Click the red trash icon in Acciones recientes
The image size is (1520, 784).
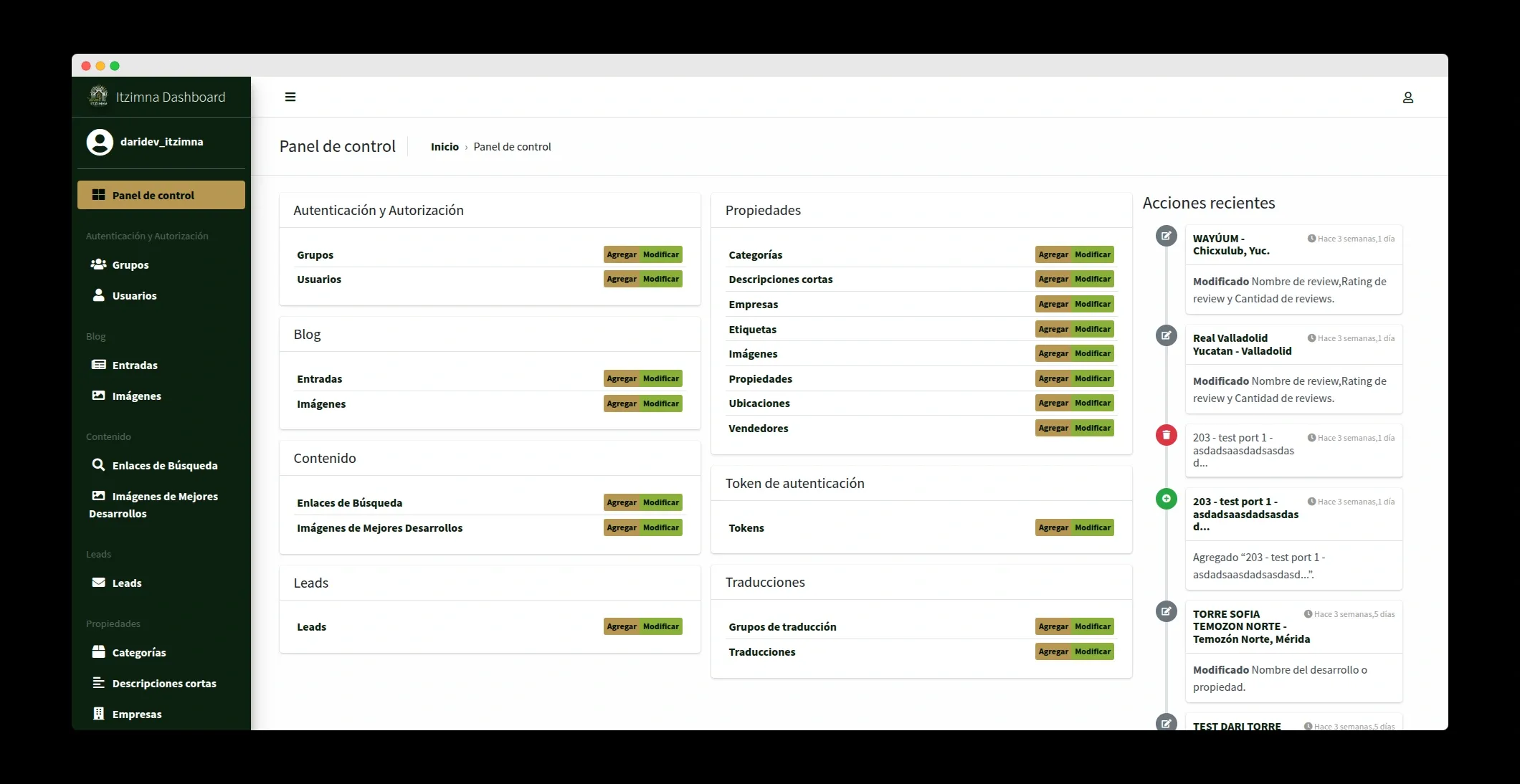tap(1167, 435)
